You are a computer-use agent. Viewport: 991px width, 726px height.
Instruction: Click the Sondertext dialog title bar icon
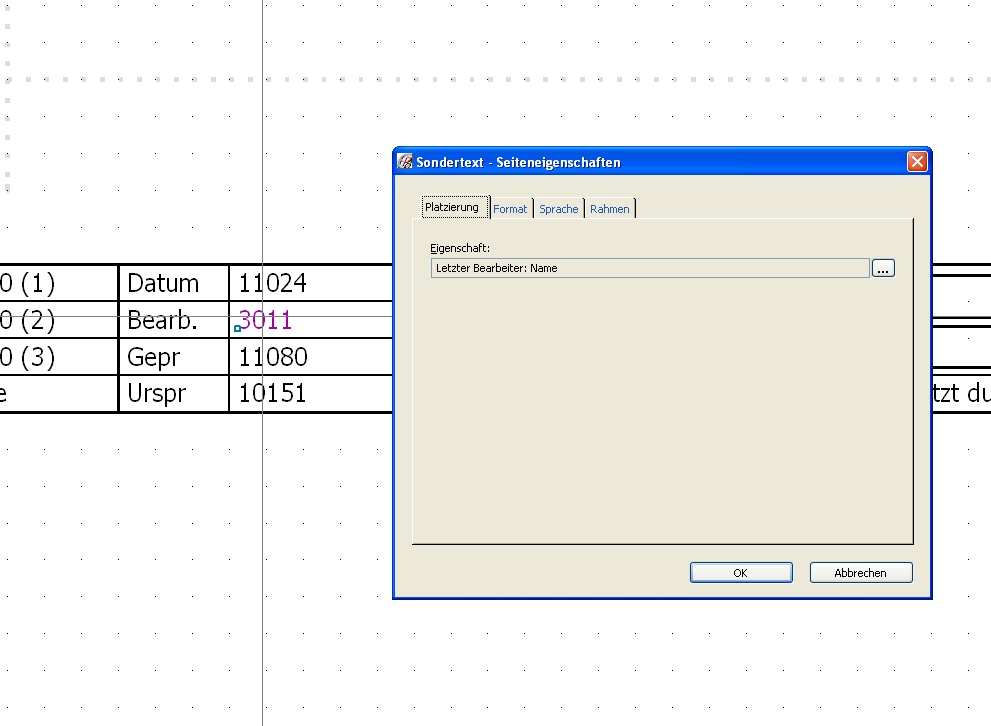[x=405, y=162]
